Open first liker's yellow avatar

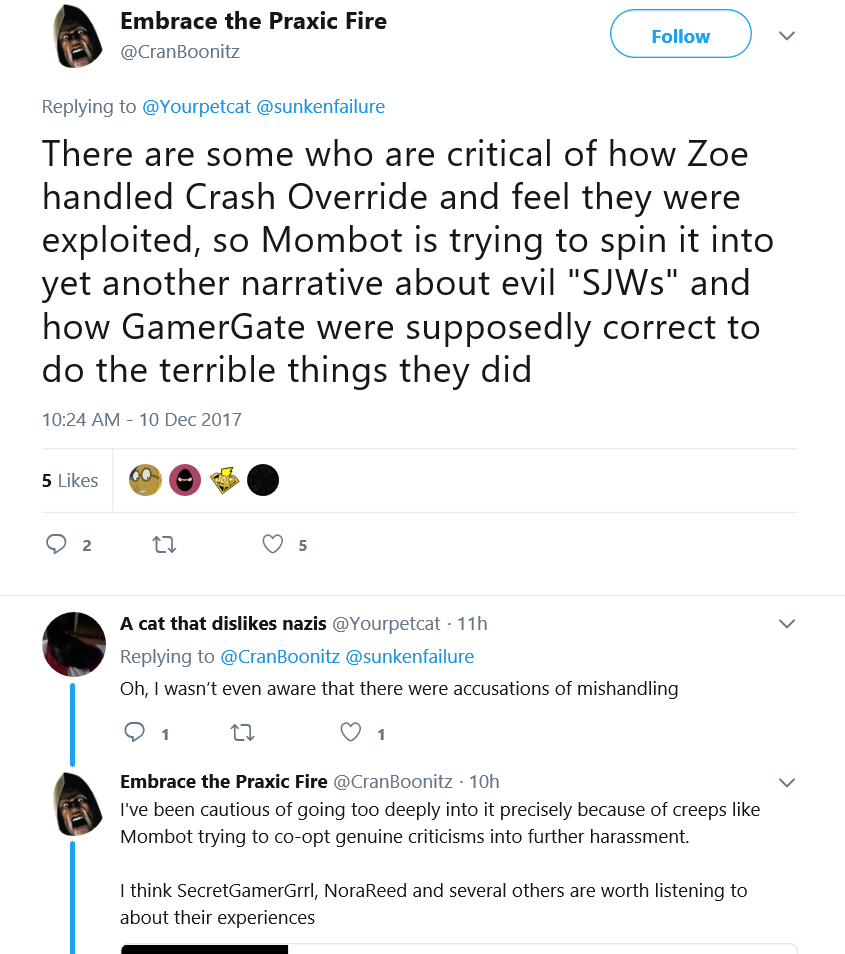click(x=145, y=480)
